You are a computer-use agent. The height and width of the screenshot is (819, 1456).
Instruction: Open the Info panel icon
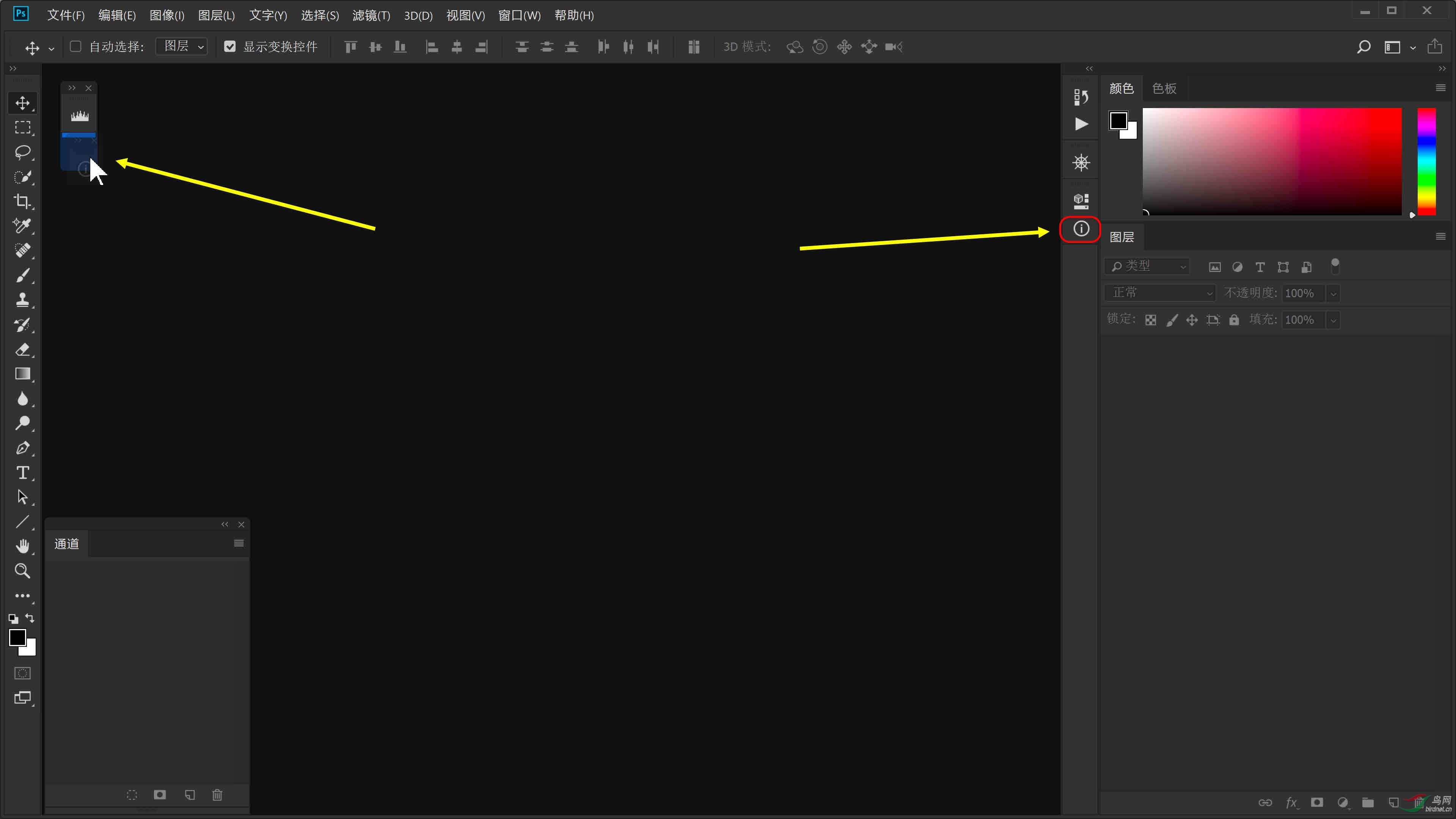[x=1081, y=229]
